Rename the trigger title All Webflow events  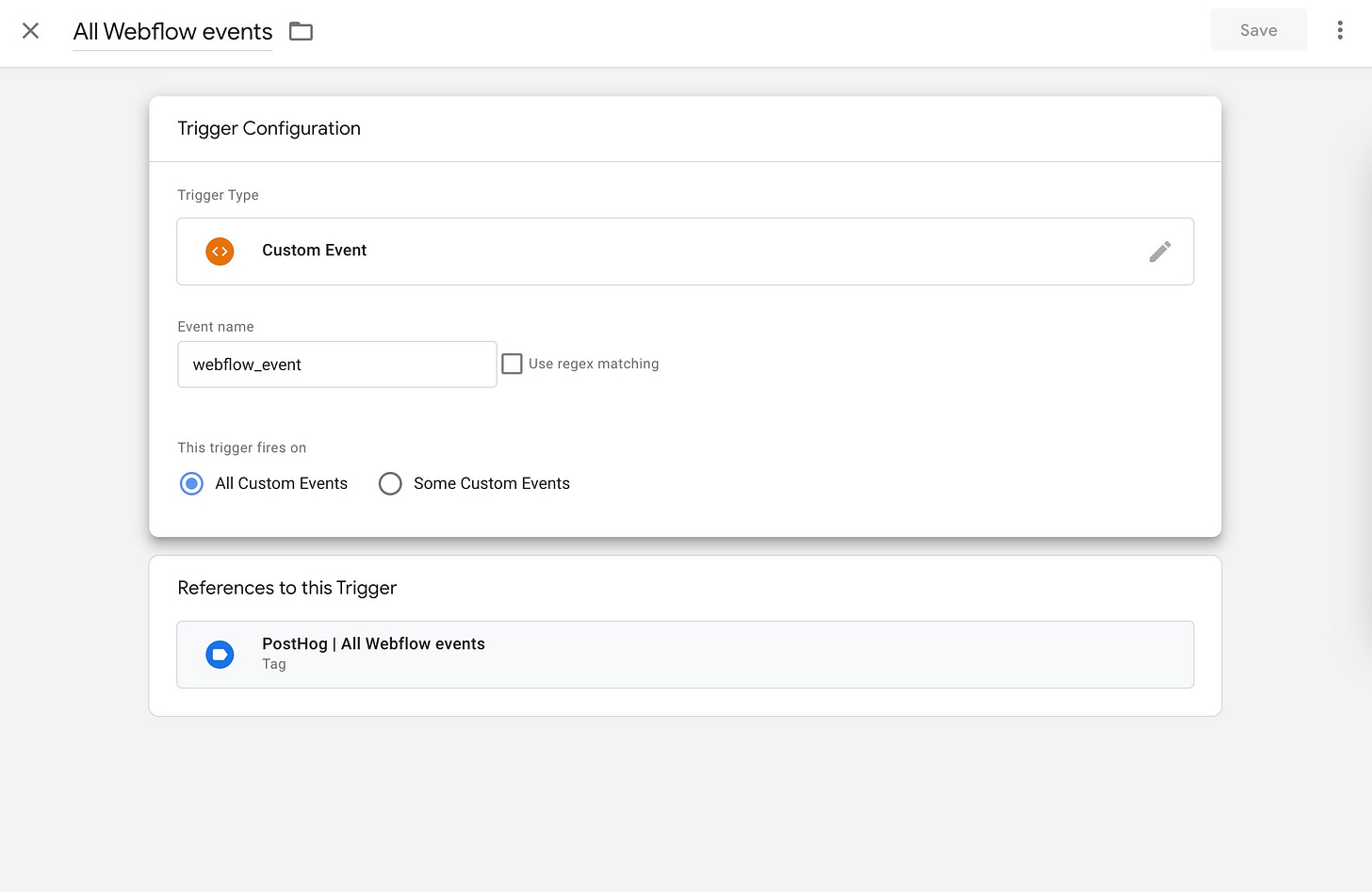pyautogui.click(x=172, y=32)
